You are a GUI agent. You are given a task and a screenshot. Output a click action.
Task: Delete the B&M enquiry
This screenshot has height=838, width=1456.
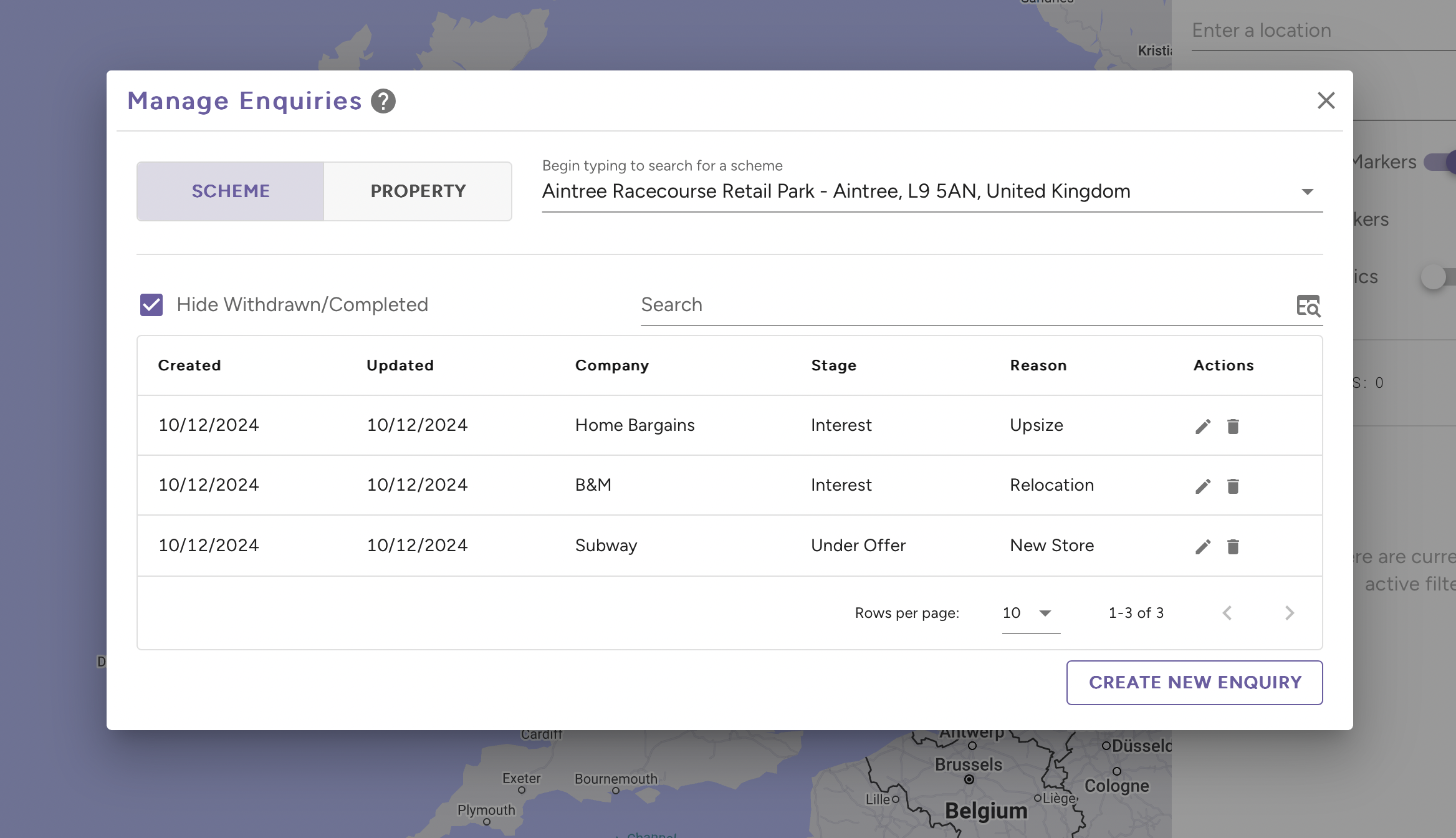point(1233,486)
